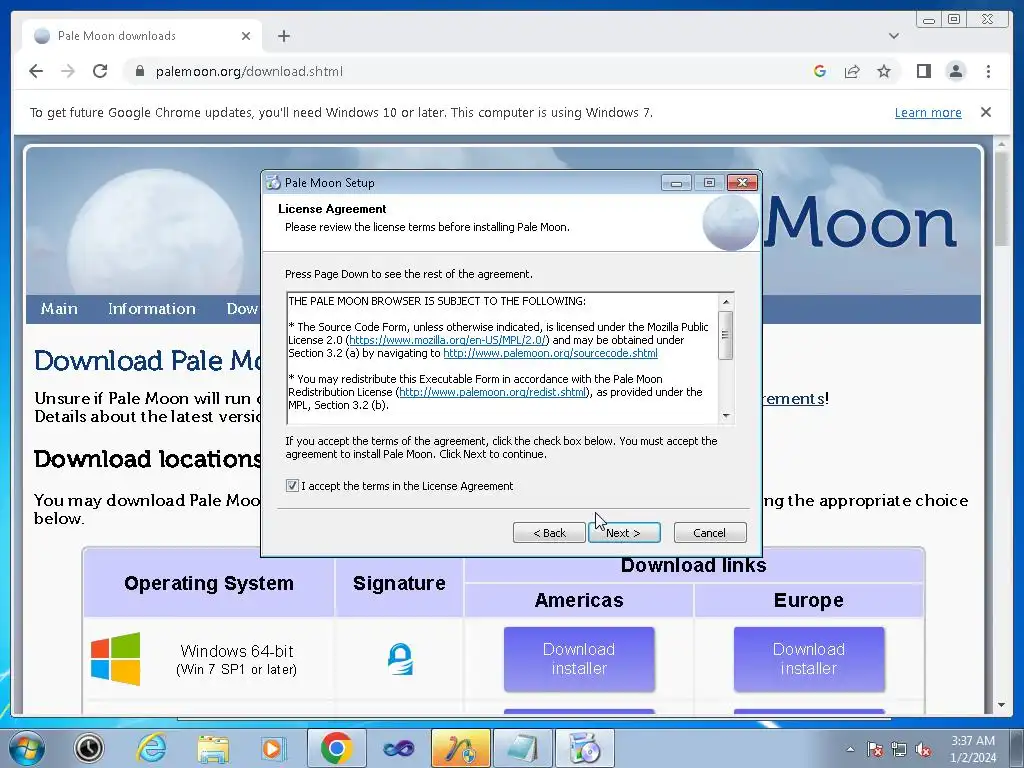This screenshot has width=1024, height=768.
Task: Open the clock application in the taskbar
Action: [x=89, y=748]
